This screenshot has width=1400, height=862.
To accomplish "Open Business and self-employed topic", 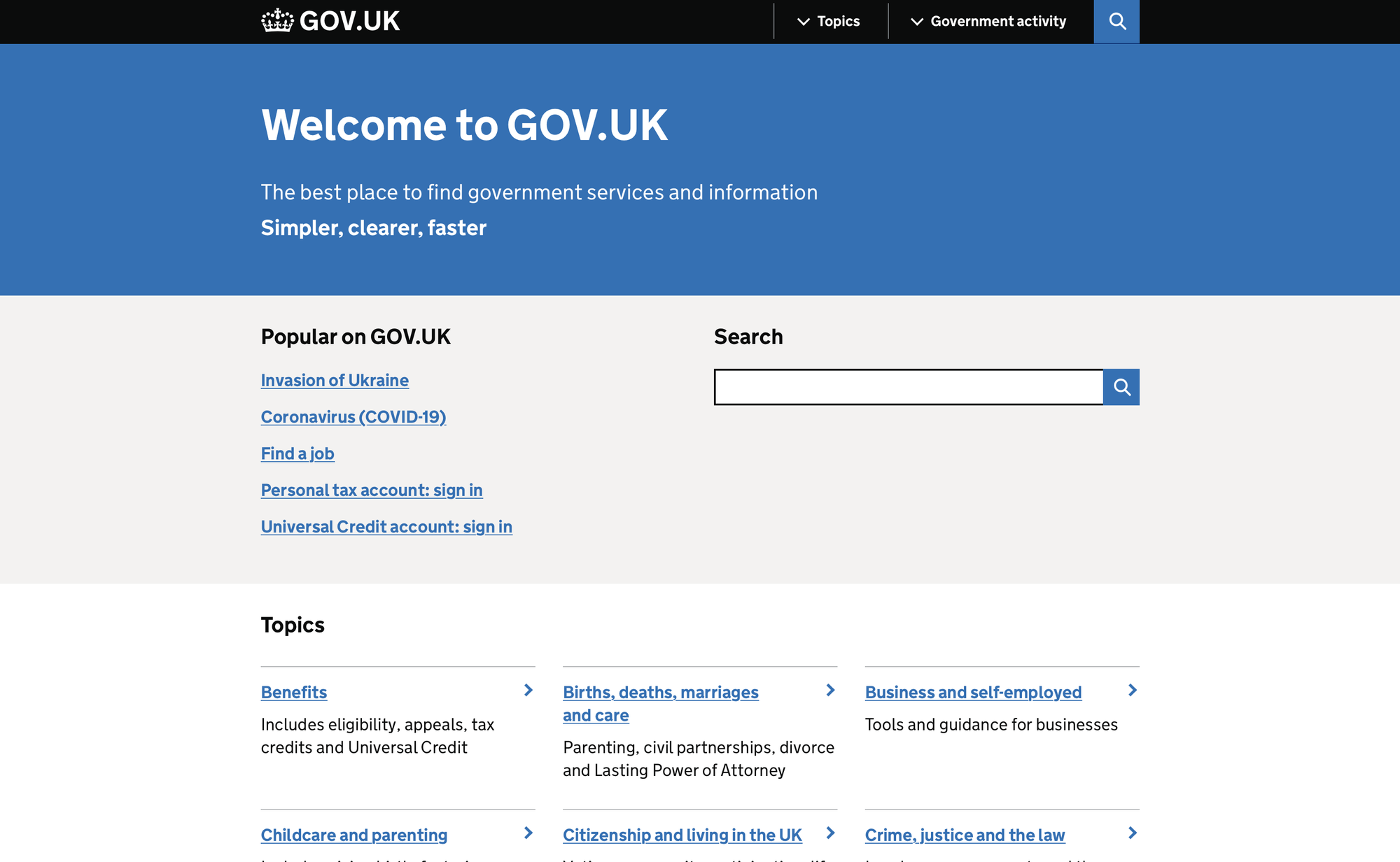I will pos(973,692).
